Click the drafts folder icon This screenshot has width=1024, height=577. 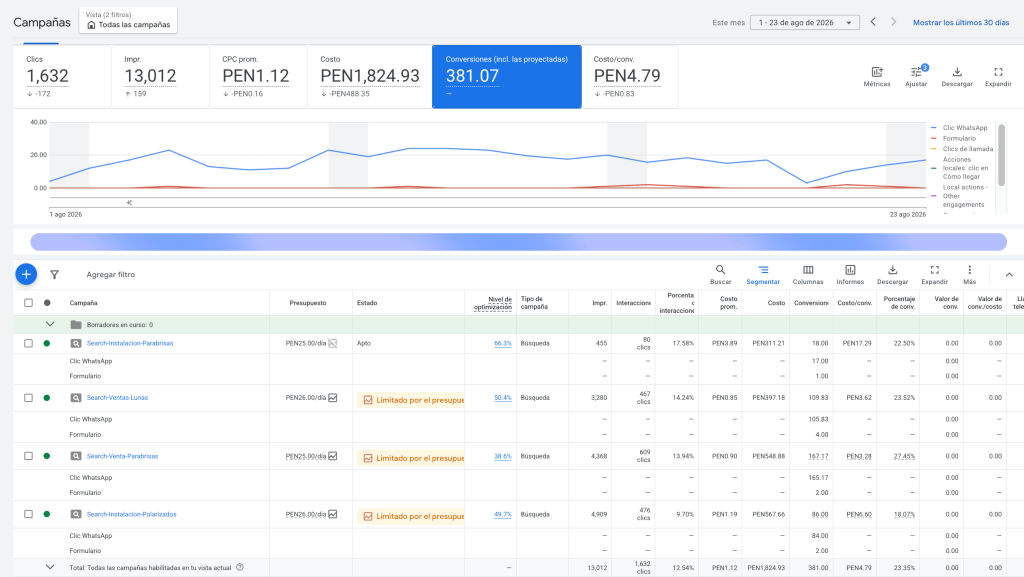tap(76, 324)
